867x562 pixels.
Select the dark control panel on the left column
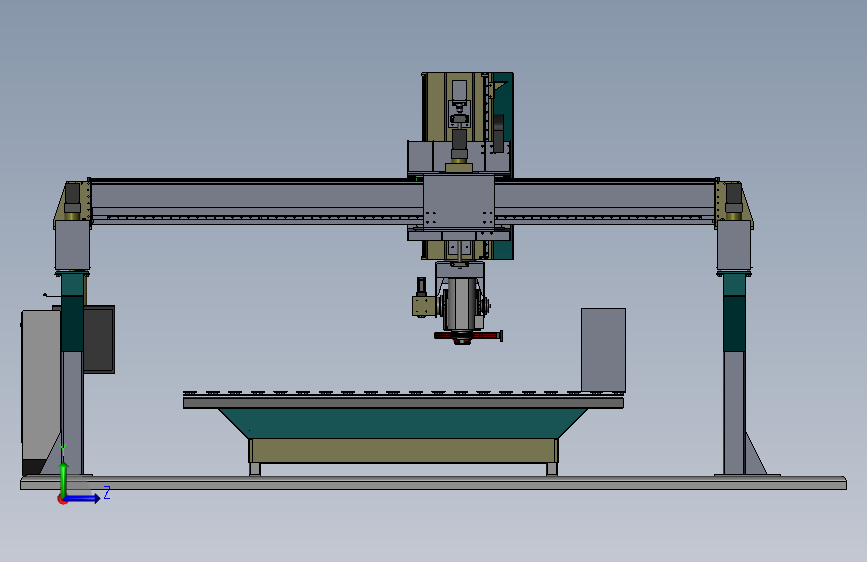coord(100,339)
